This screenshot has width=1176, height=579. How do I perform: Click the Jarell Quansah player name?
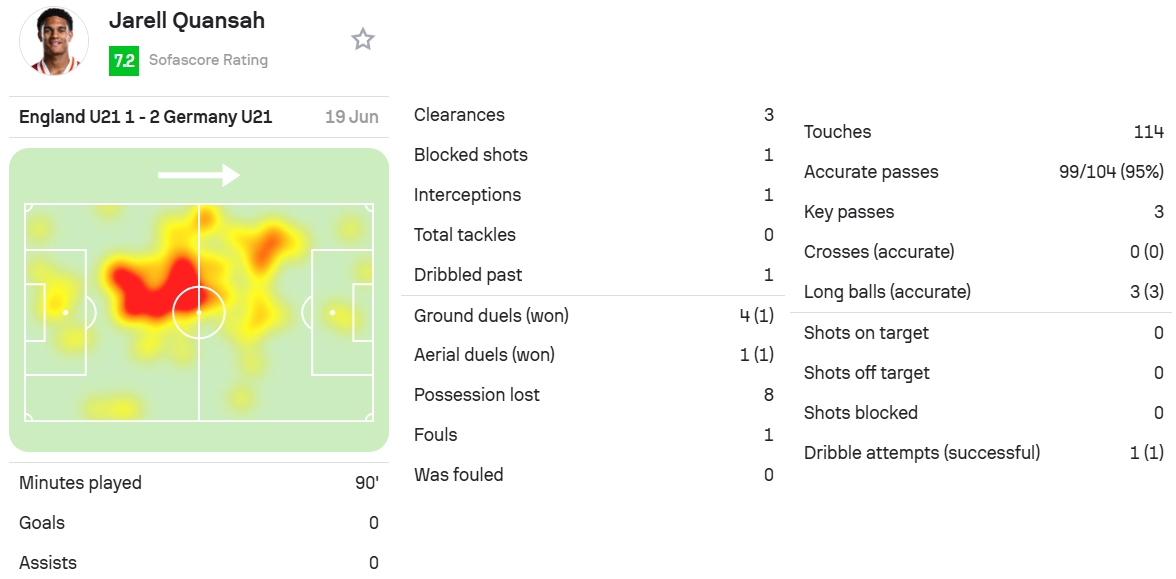[x=187, y=20]
